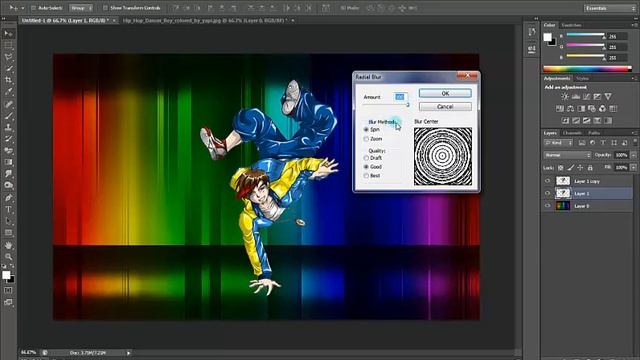Open the Normal blend mode dropdown

[x=567, y=155]
